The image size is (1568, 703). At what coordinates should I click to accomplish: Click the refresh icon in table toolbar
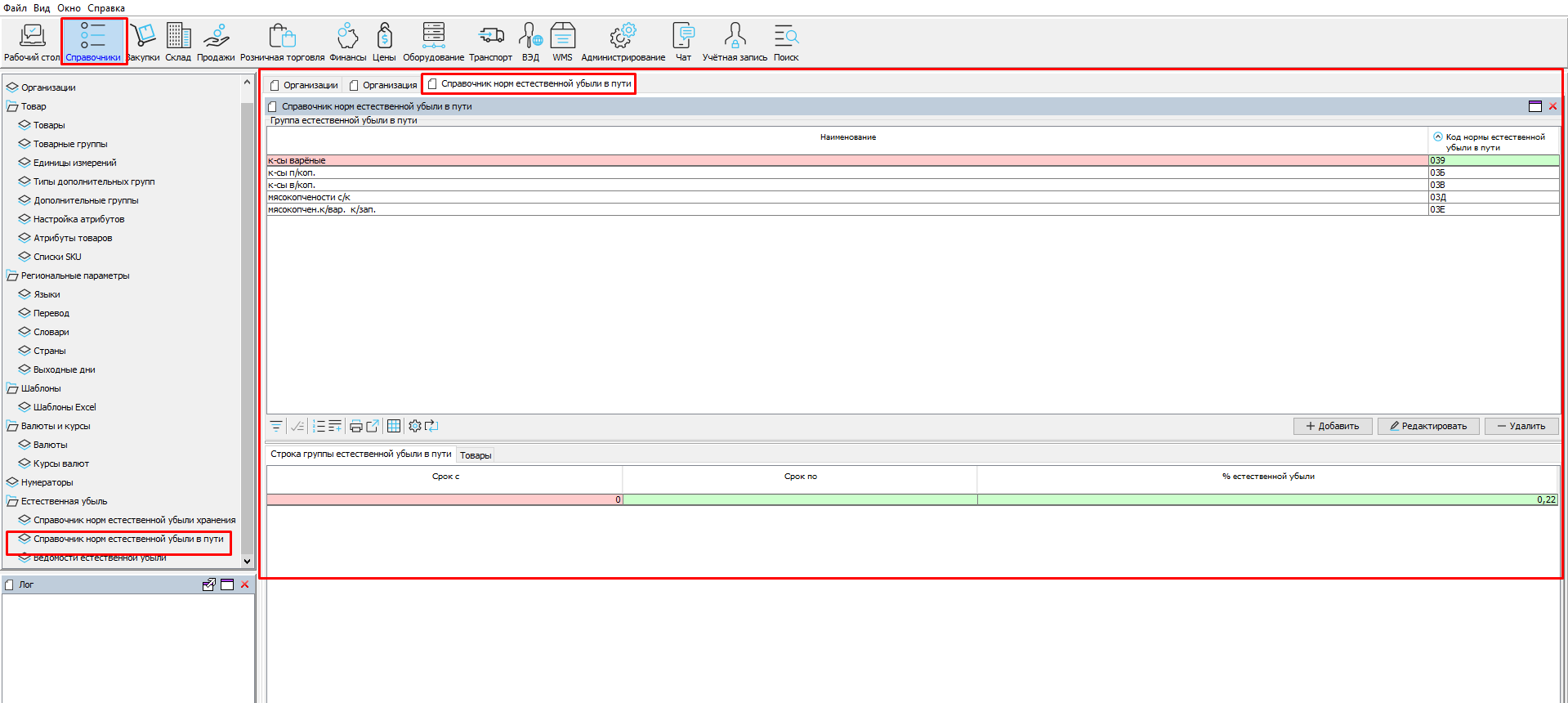pos(431,426)
